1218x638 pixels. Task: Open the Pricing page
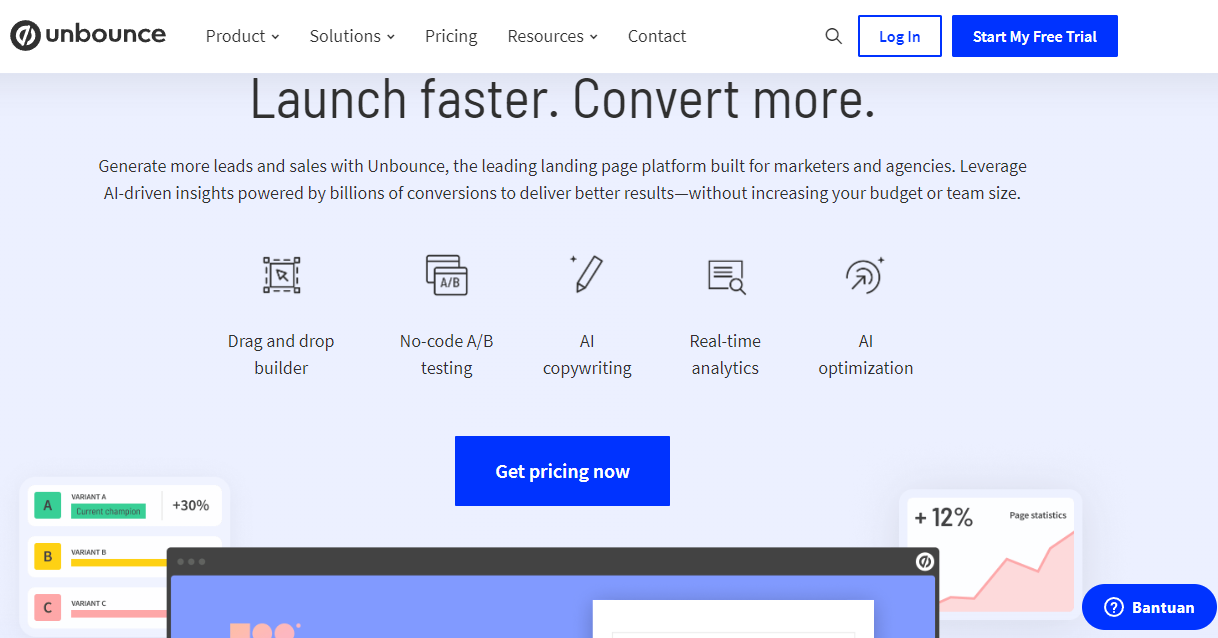[451, 36]
